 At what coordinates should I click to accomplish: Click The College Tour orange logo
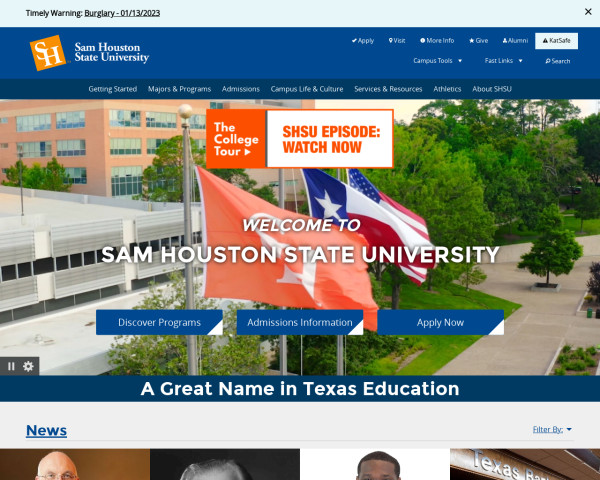pyautogui.click(x=236, y=139)
